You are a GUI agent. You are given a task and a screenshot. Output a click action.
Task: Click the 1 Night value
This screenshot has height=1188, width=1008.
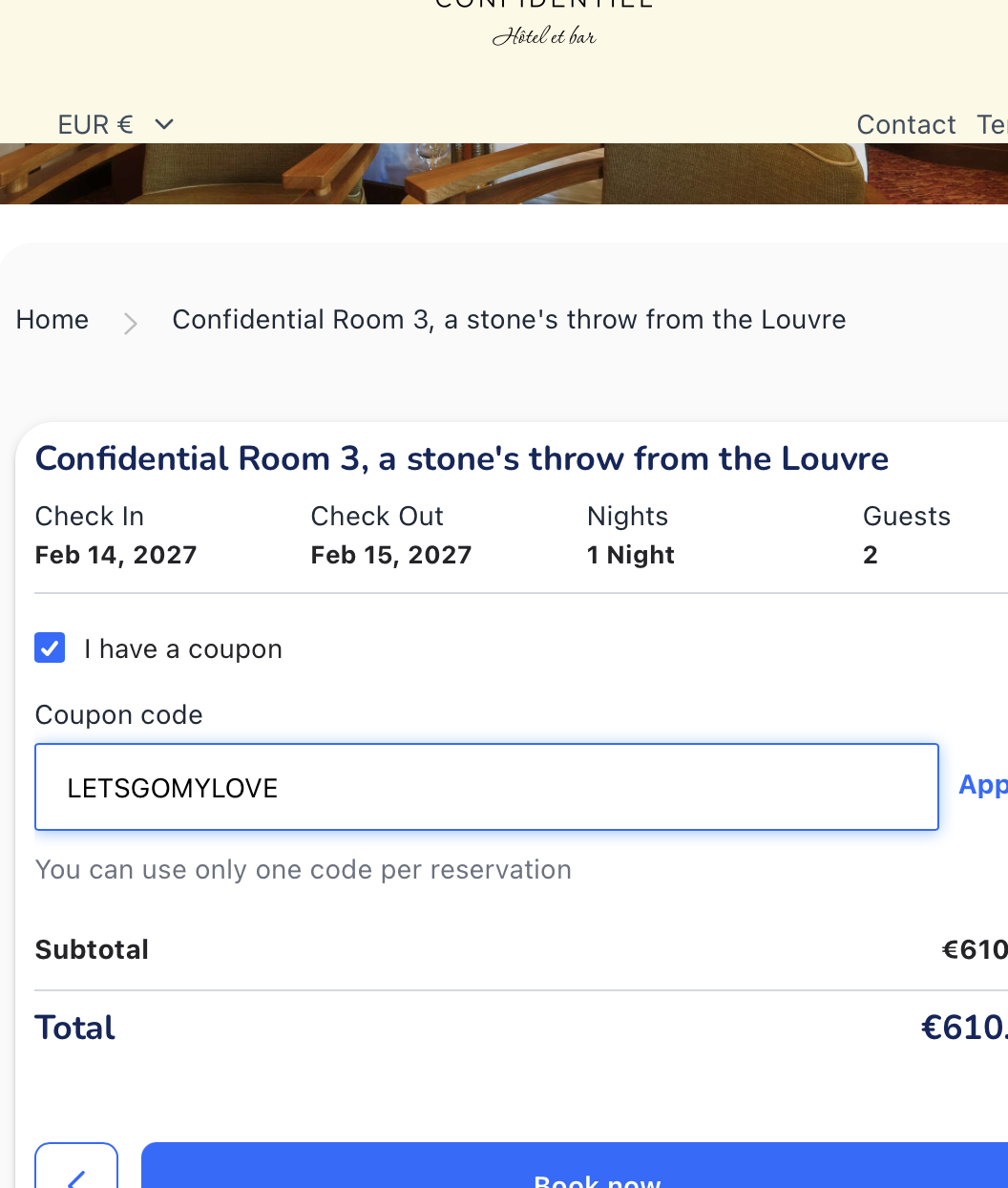tap(631, 555)
